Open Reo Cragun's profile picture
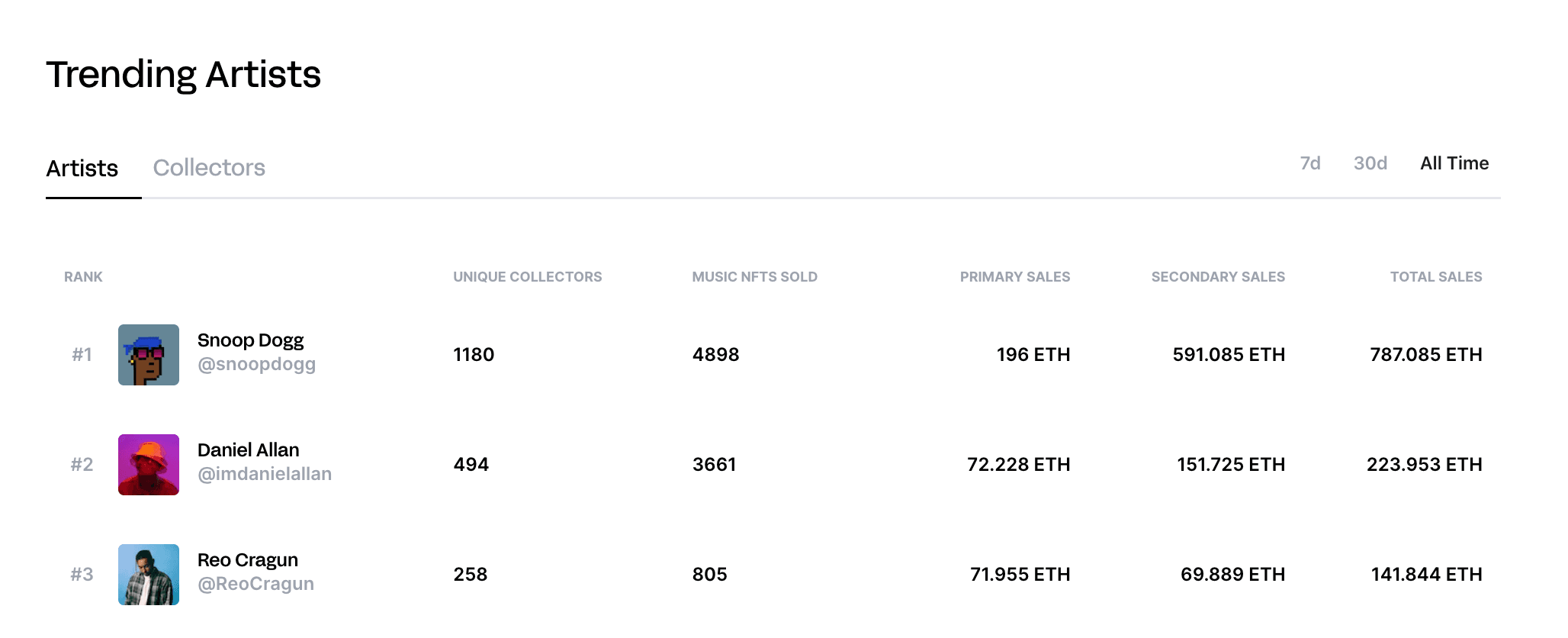This screenshot has width=1568, height=638. point(149,575)
